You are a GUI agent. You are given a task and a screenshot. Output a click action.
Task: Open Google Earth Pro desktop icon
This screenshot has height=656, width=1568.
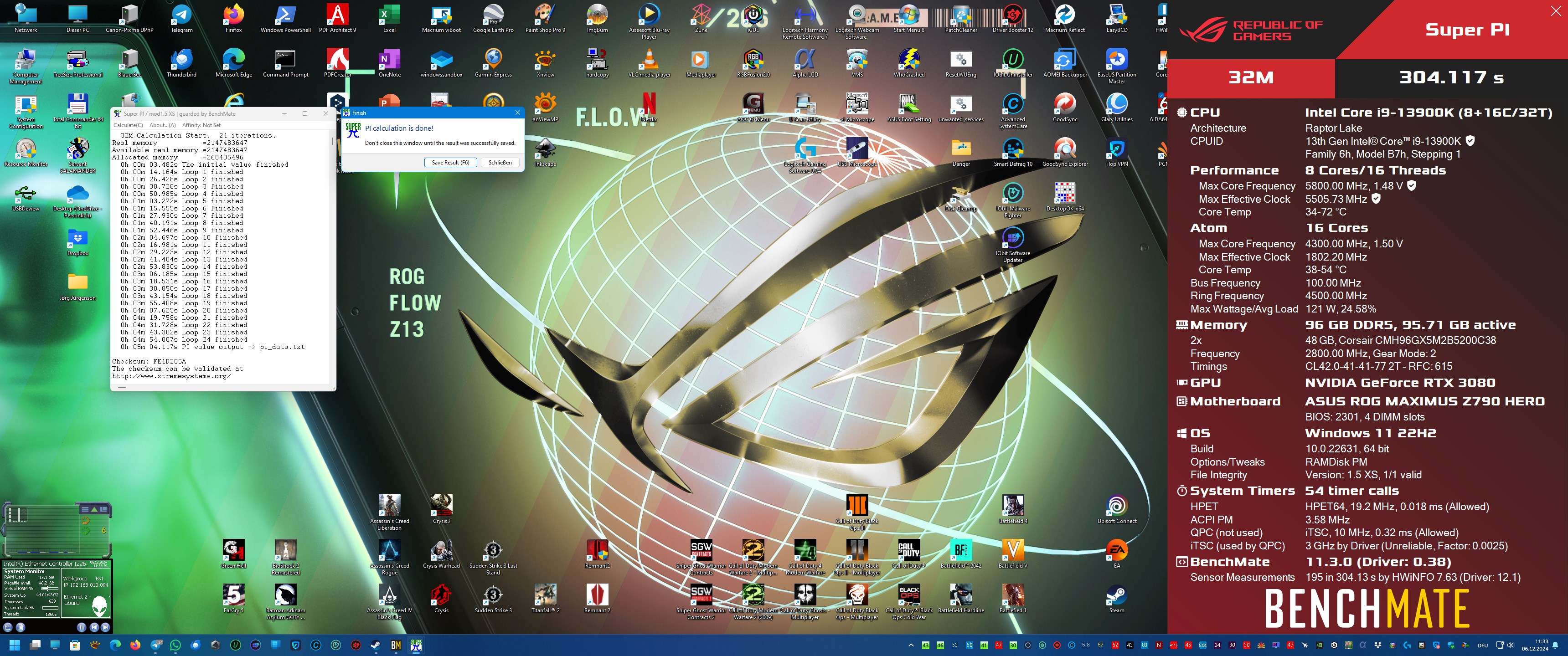pos(493,18)
